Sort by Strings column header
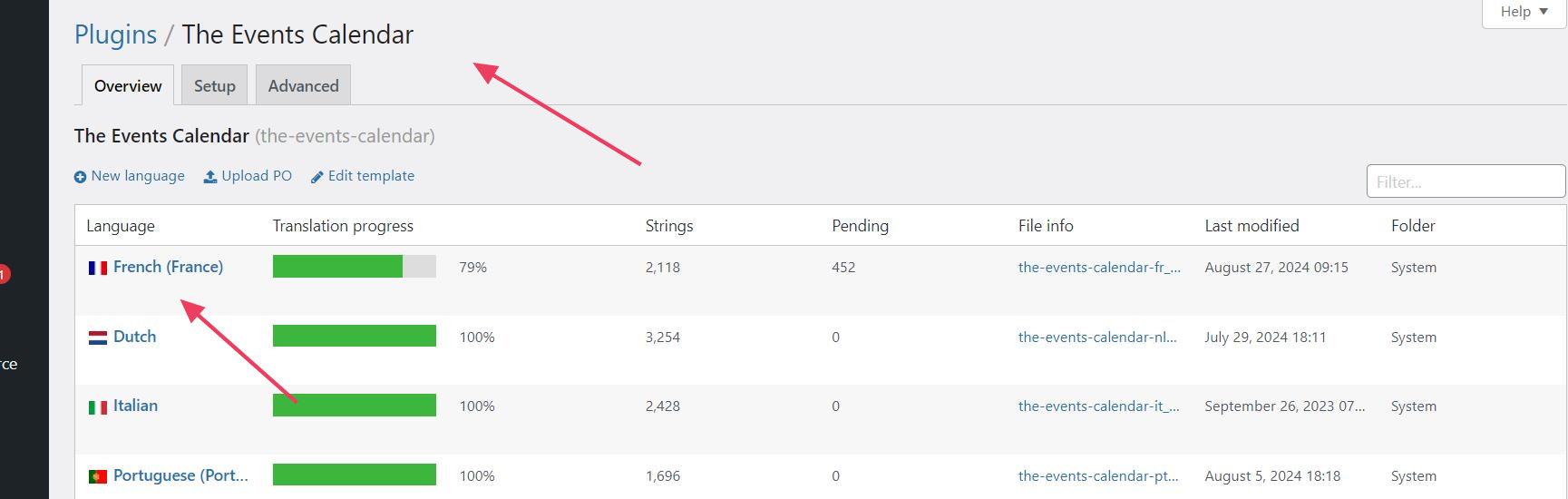Screen dimensions: 1568x499 (x=669, y=226)
